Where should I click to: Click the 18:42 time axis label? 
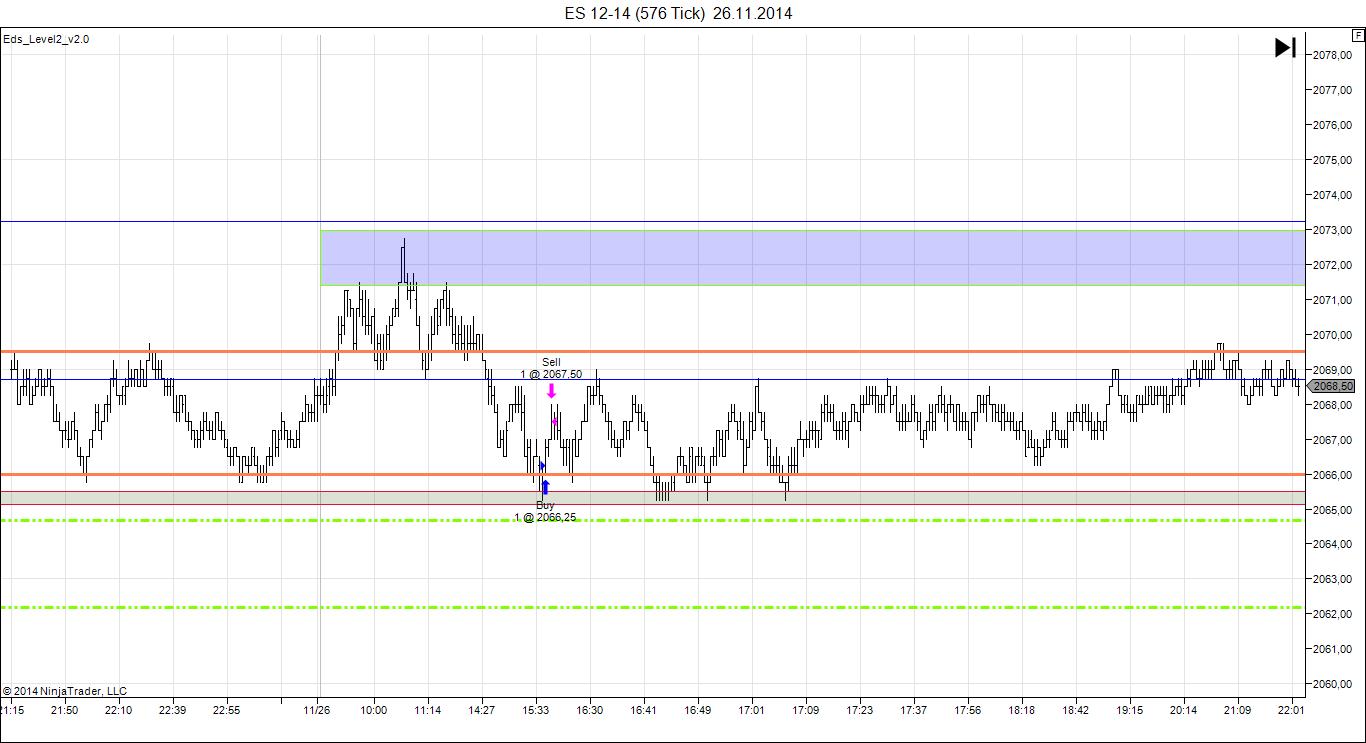[x=1076, y=710]
